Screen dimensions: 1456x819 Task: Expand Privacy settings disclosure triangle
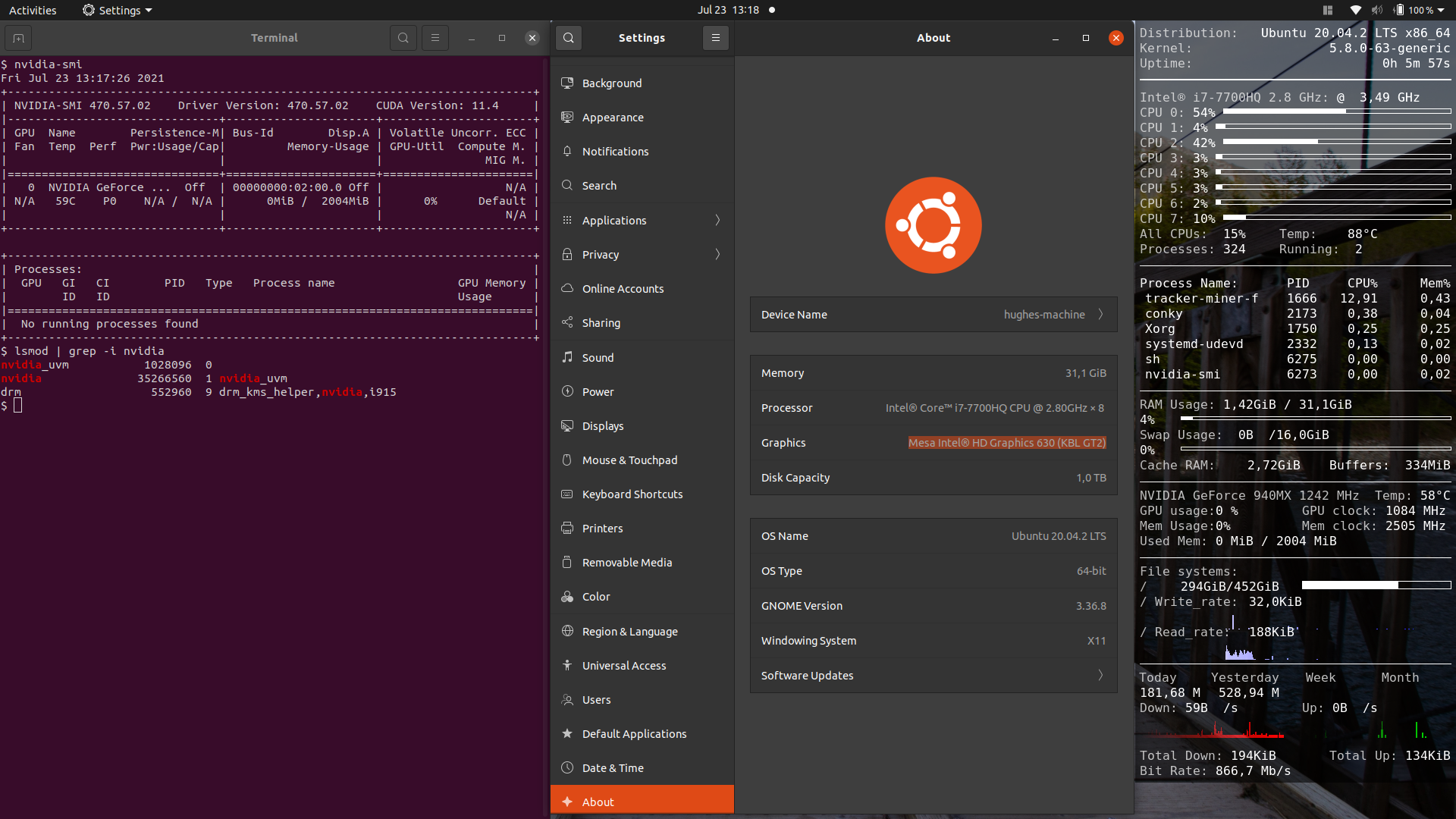click(718, 254)
